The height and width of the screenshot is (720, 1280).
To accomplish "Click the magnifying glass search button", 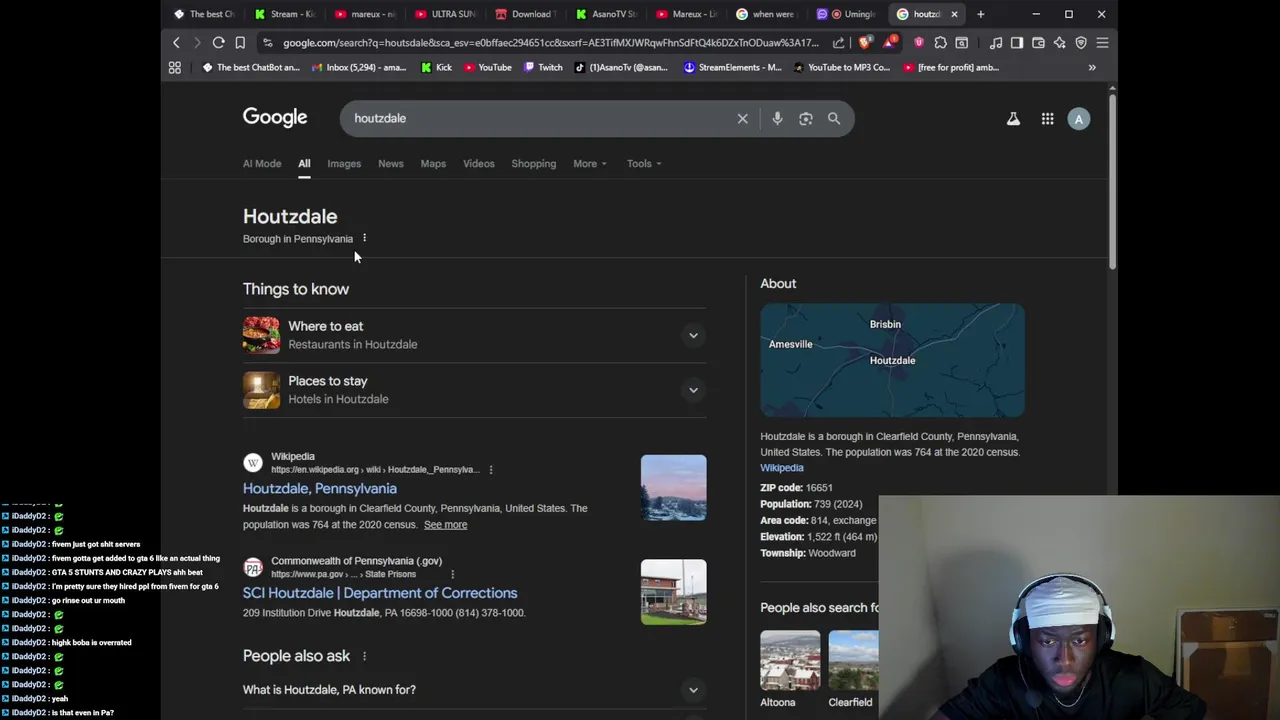I will [x=834, y=118].
